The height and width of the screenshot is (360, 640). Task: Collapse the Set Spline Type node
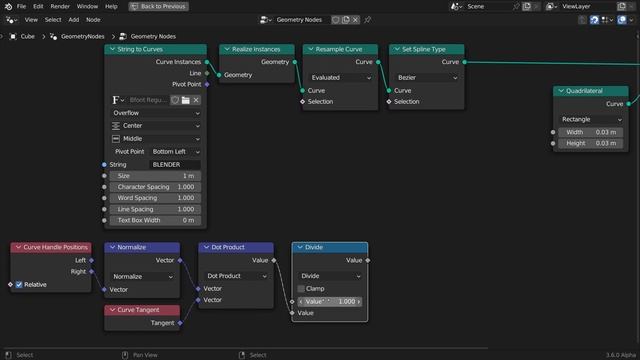[397, 49]
